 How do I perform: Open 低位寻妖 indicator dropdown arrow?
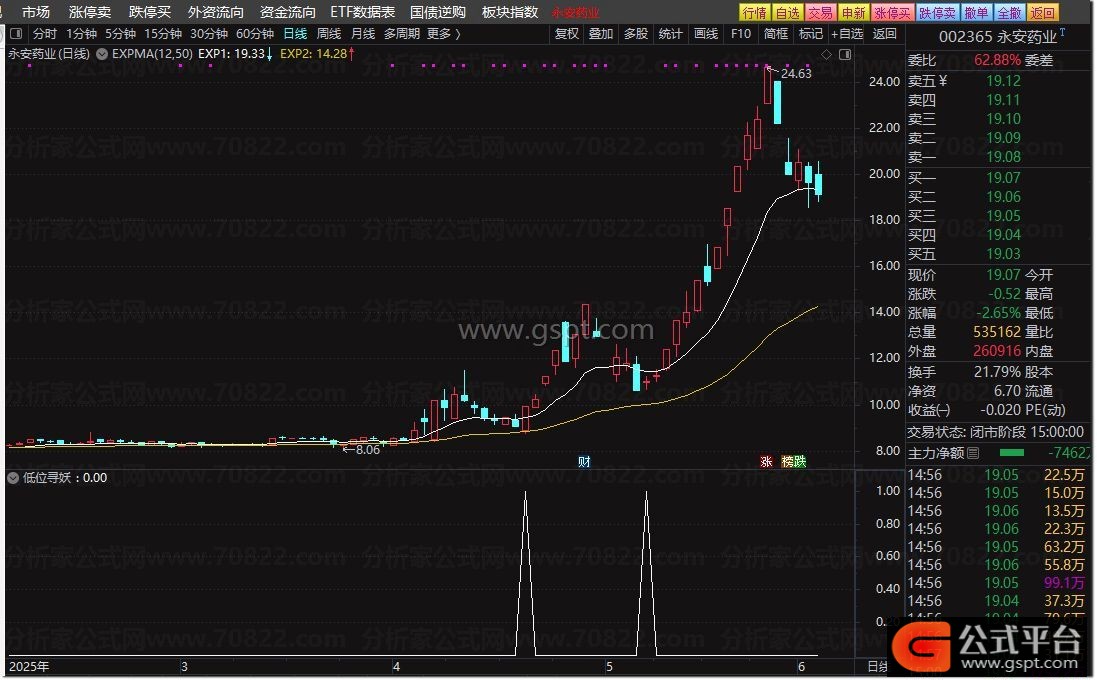13,478
